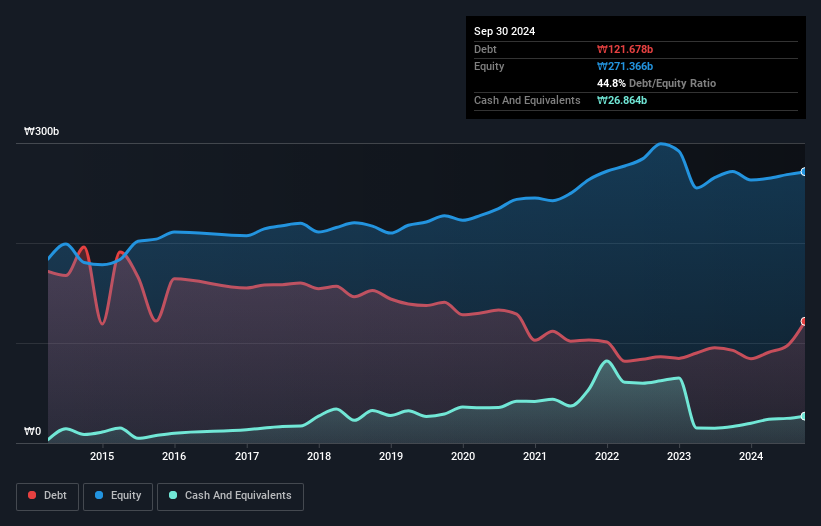Toggle the Equity series legend button
The width and height of the screenshot is (821, 526).
coord(118,496)
